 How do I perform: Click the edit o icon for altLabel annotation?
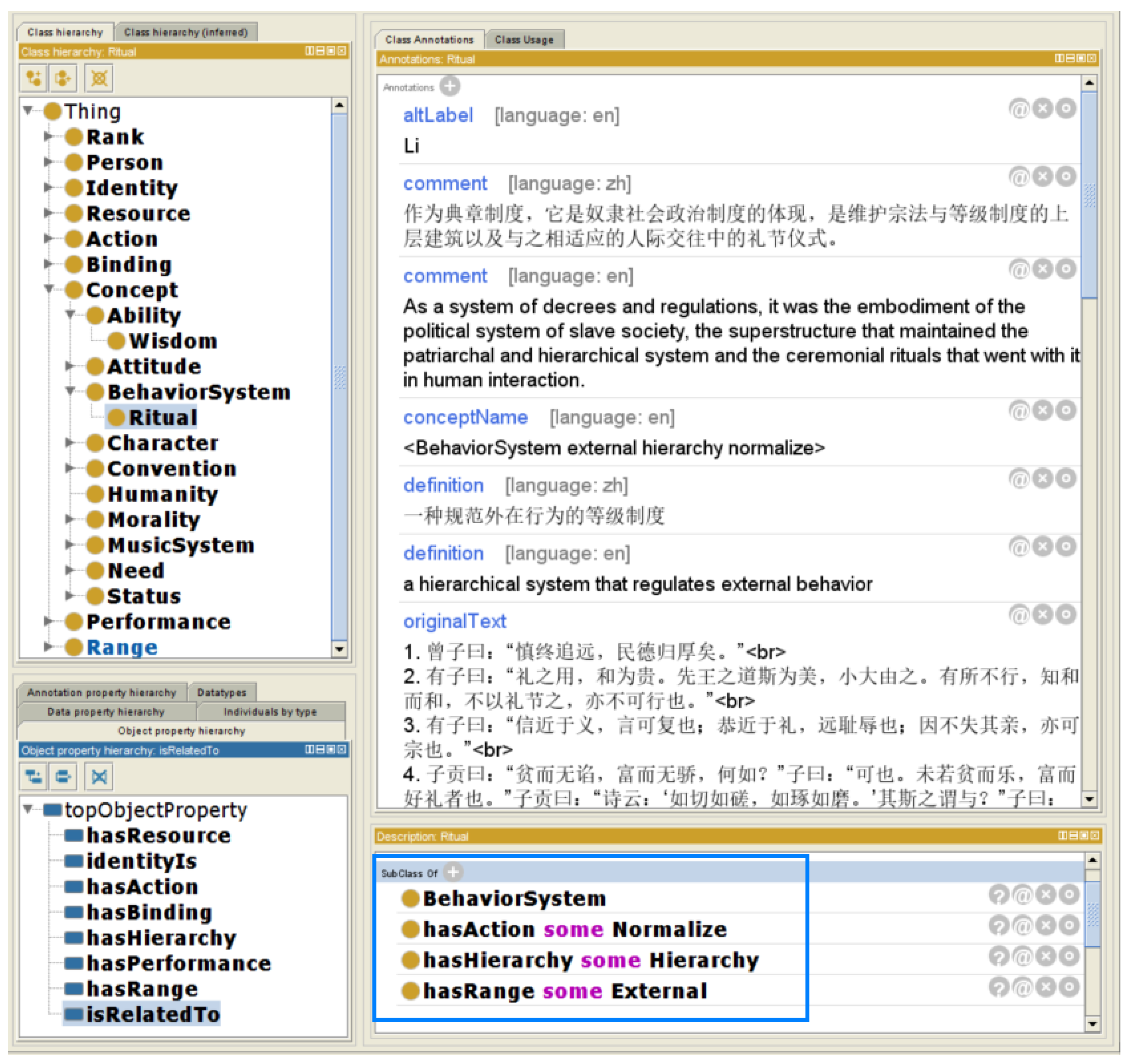click(x=1066, y=108)
